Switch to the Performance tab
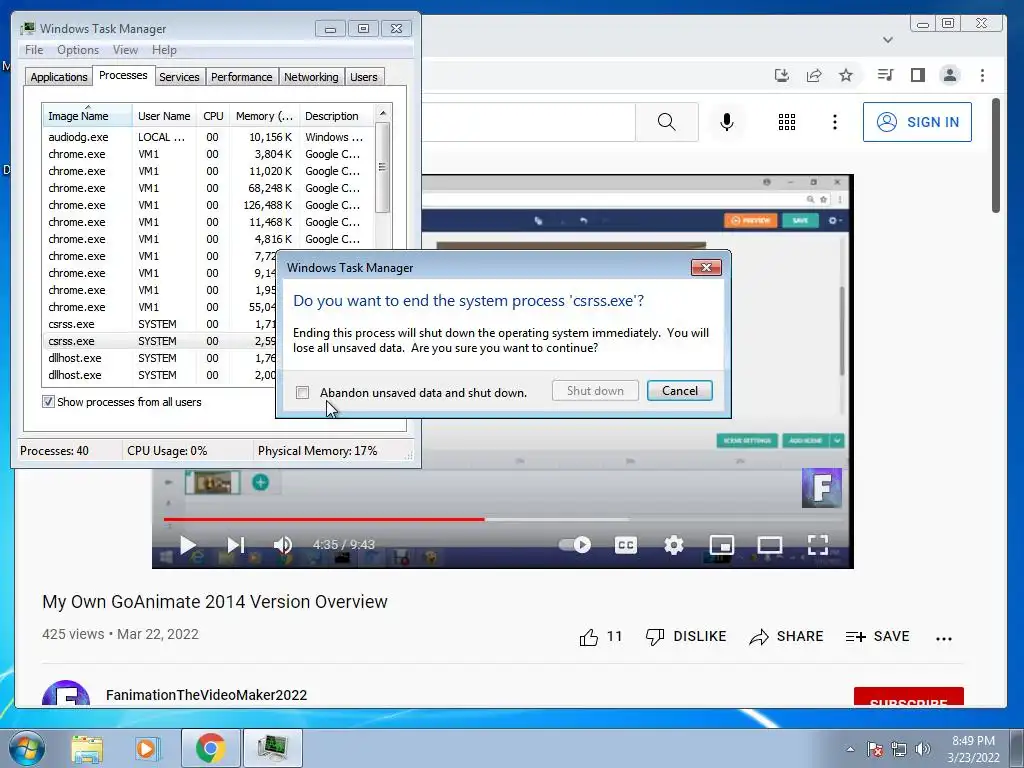 click(x=241, y=76)
